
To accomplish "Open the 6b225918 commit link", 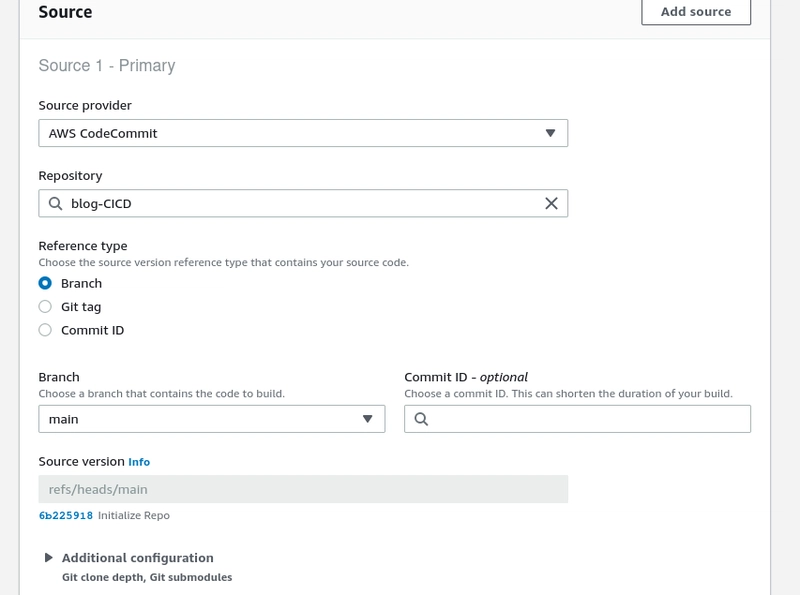I will pos(65,515).
